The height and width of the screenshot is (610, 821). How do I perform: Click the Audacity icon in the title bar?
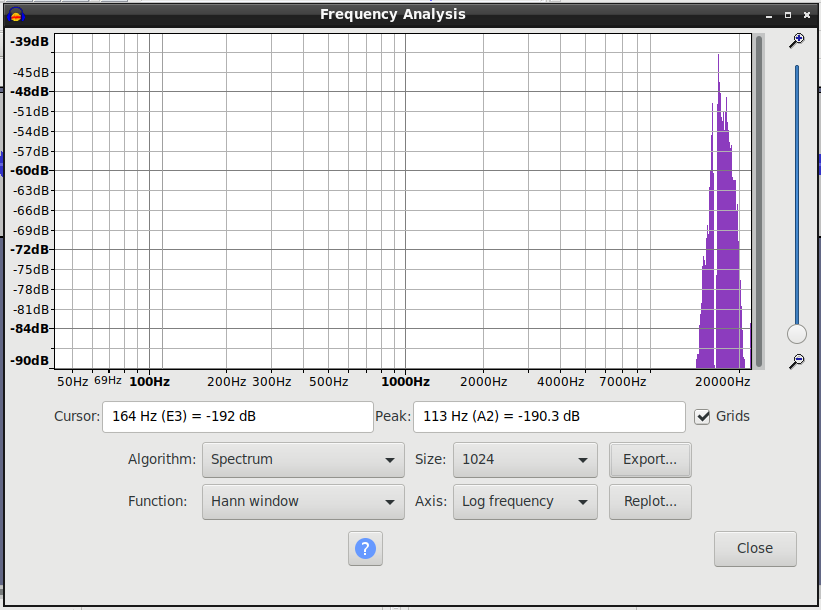[15, 15]
